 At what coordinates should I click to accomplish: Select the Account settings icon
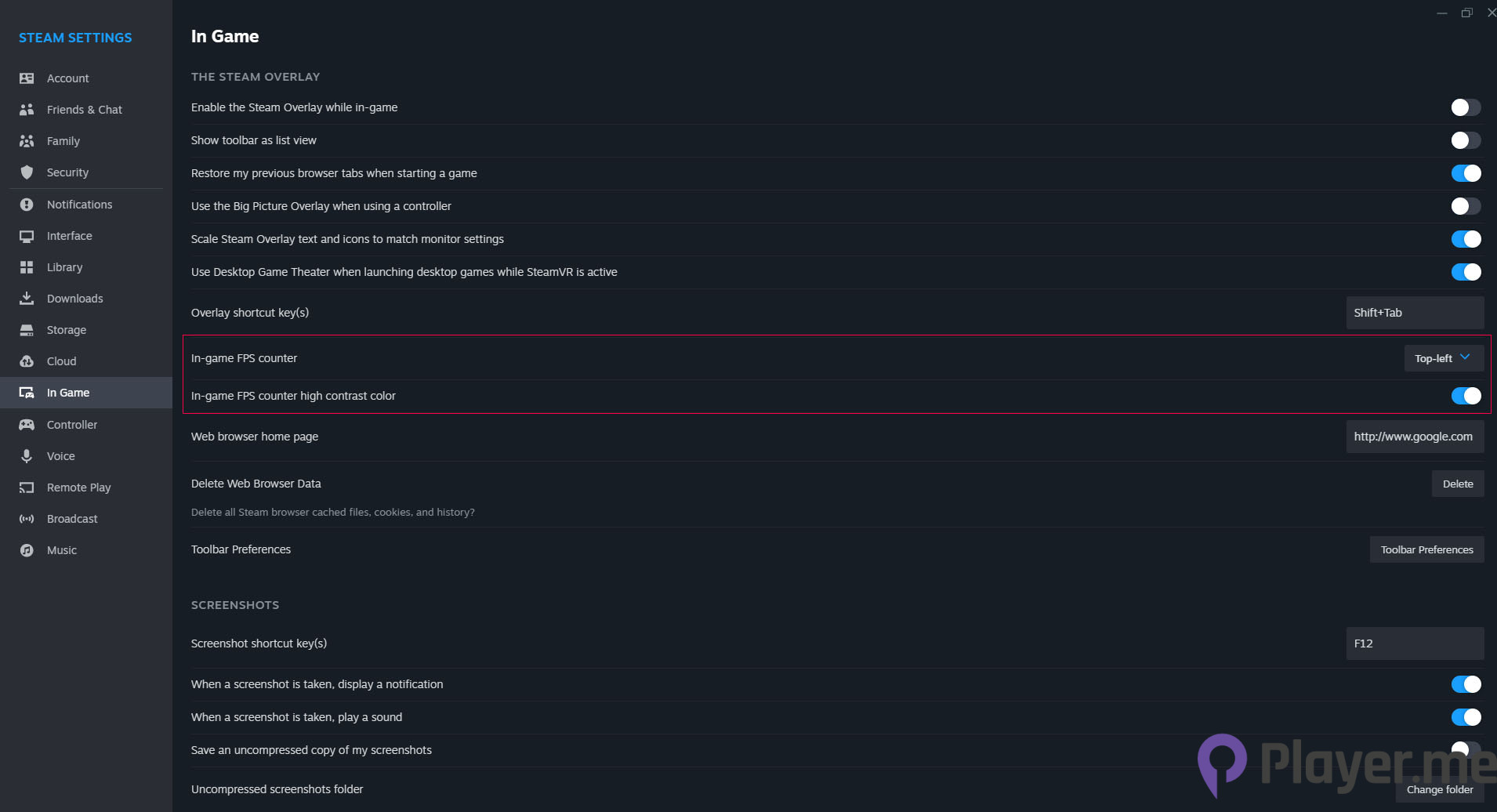(27, 78)
